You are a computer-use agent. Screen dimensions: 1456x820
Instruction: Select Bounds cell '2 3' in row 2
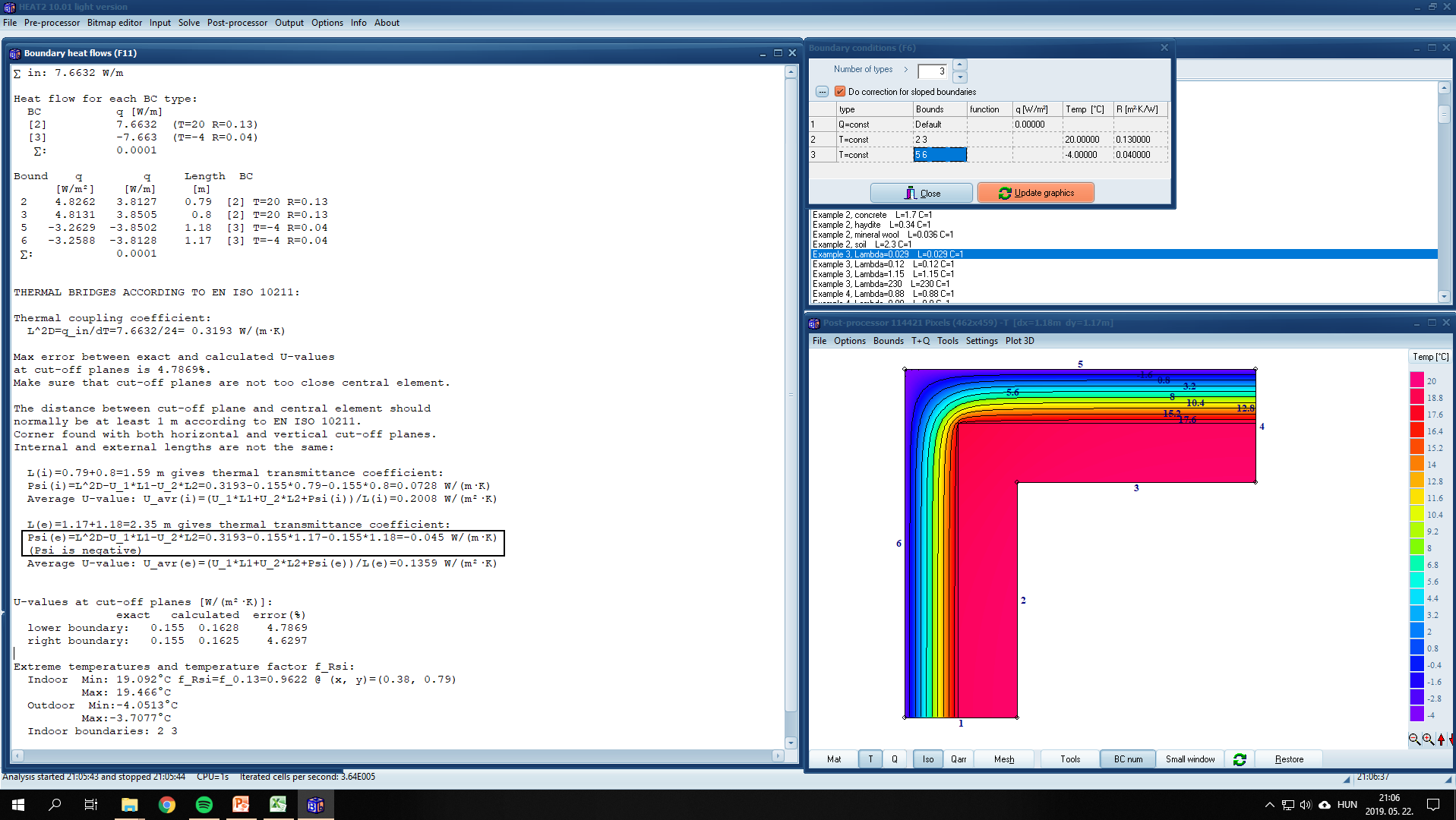click(x=940, y=140)
